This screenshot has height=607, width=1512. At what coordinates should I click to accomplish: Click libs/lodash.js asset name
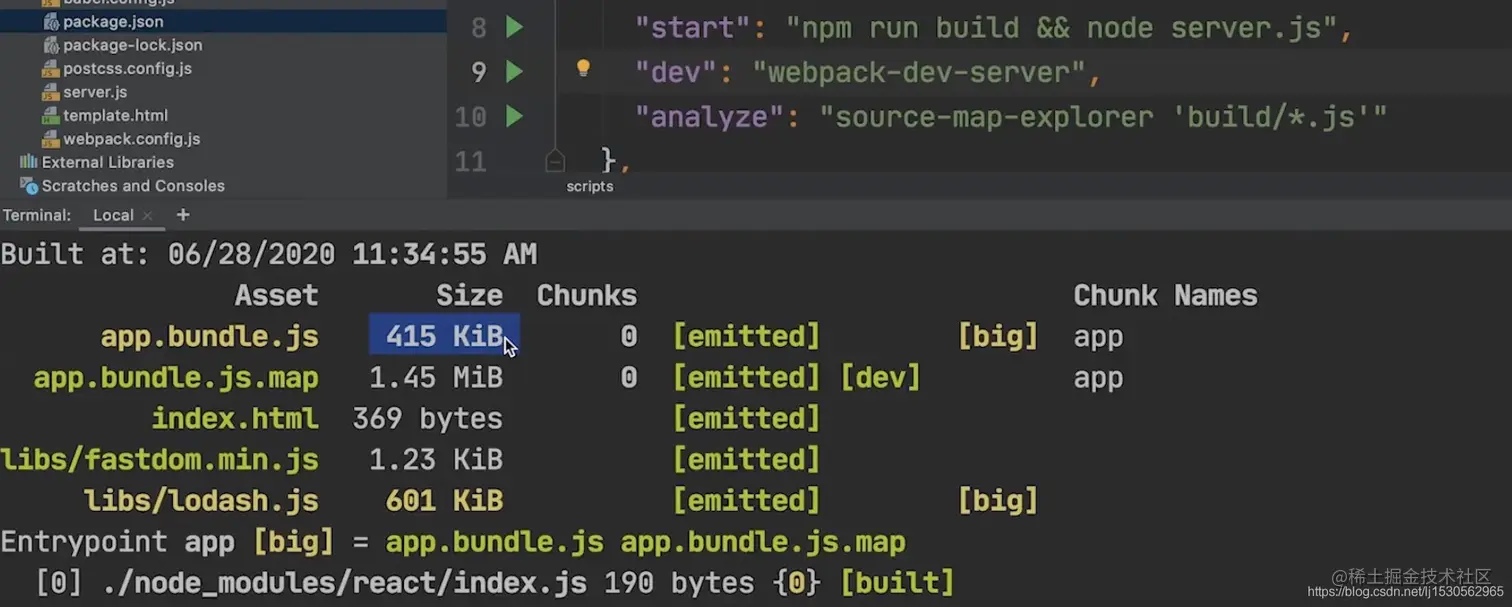coord(201,500)
